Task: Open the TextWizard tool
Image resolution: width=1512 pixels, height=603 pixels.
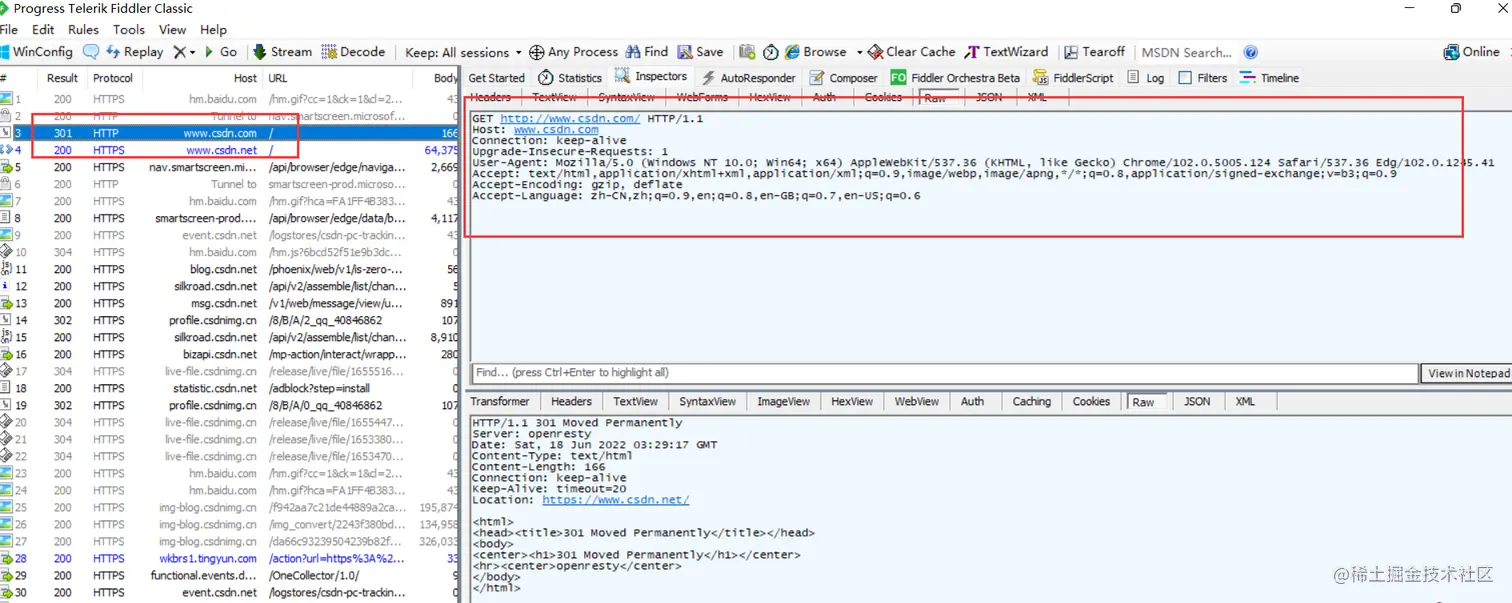Action: (x=1006, y=52)
